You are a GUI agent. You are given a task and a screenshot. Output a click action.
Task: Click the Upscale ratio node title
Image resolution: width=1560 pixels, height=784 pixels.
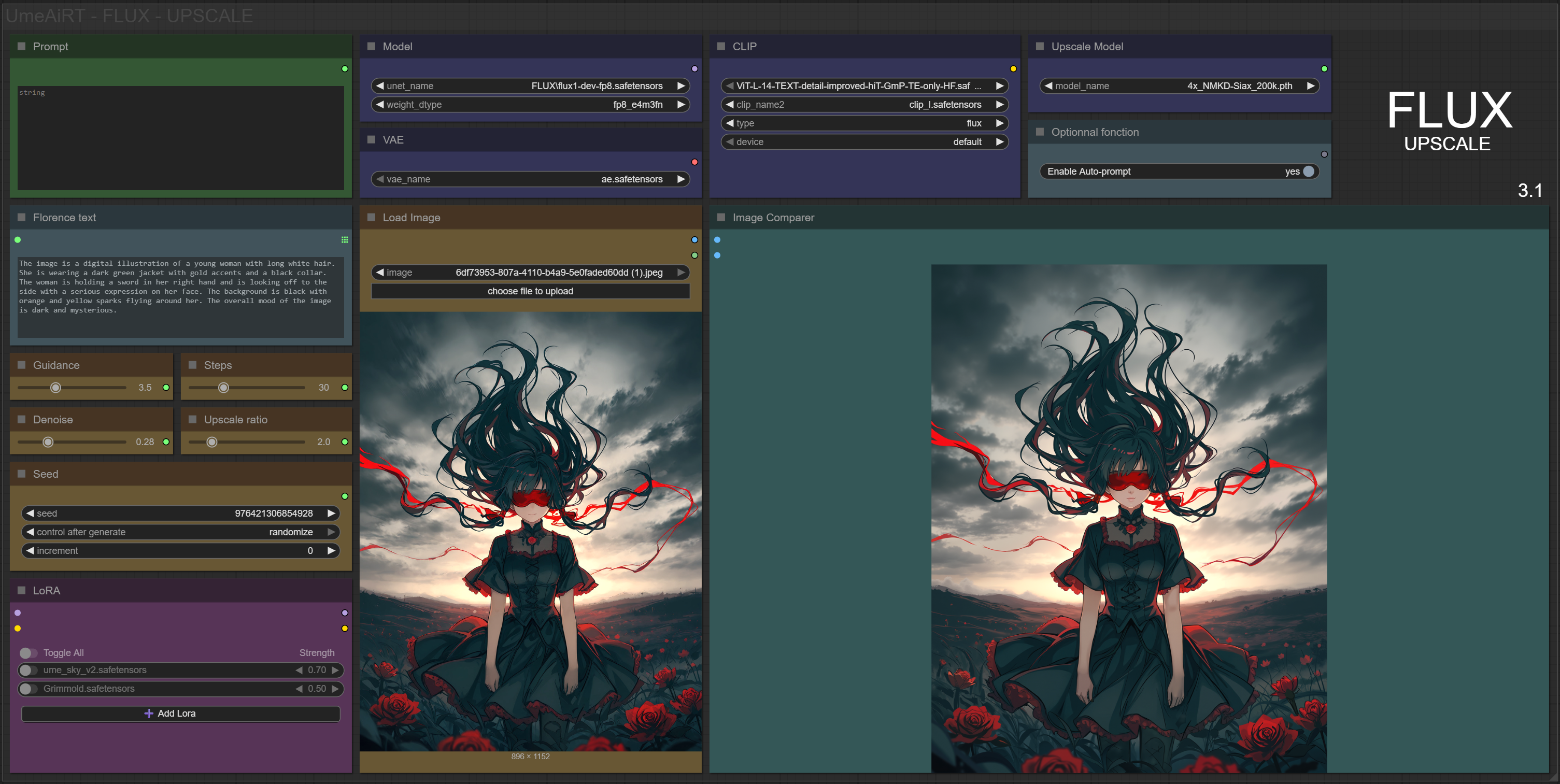coord(236,420)
